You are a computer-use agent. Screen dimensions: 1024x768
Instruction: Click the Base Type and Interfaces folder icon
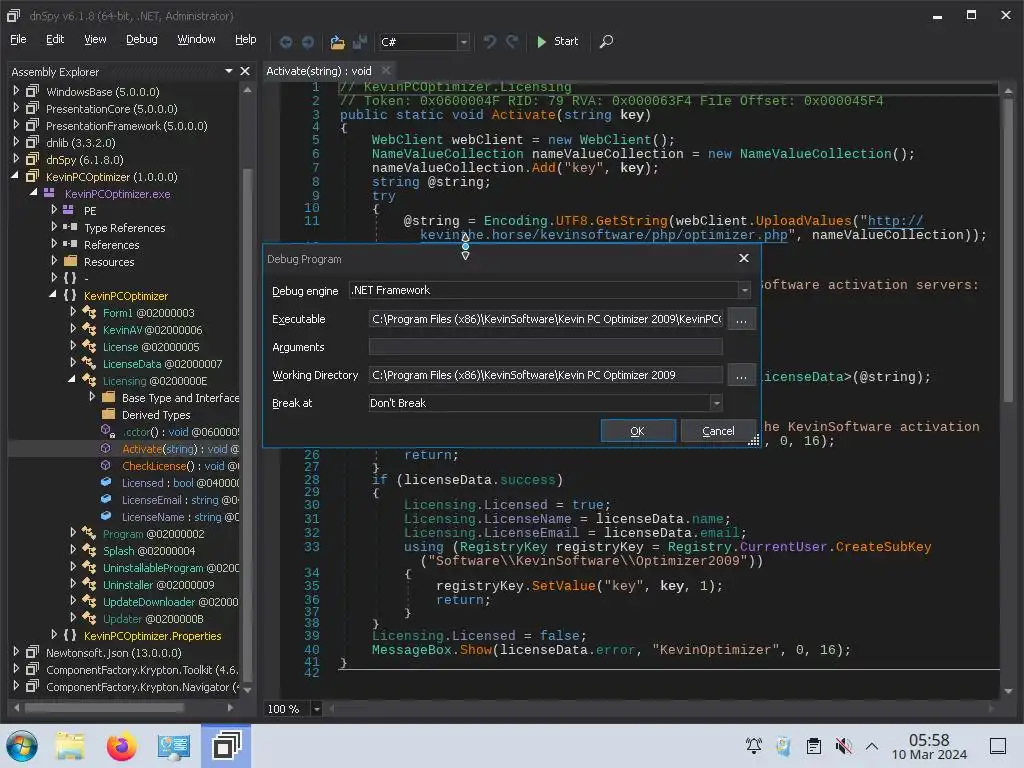(109, 397)
